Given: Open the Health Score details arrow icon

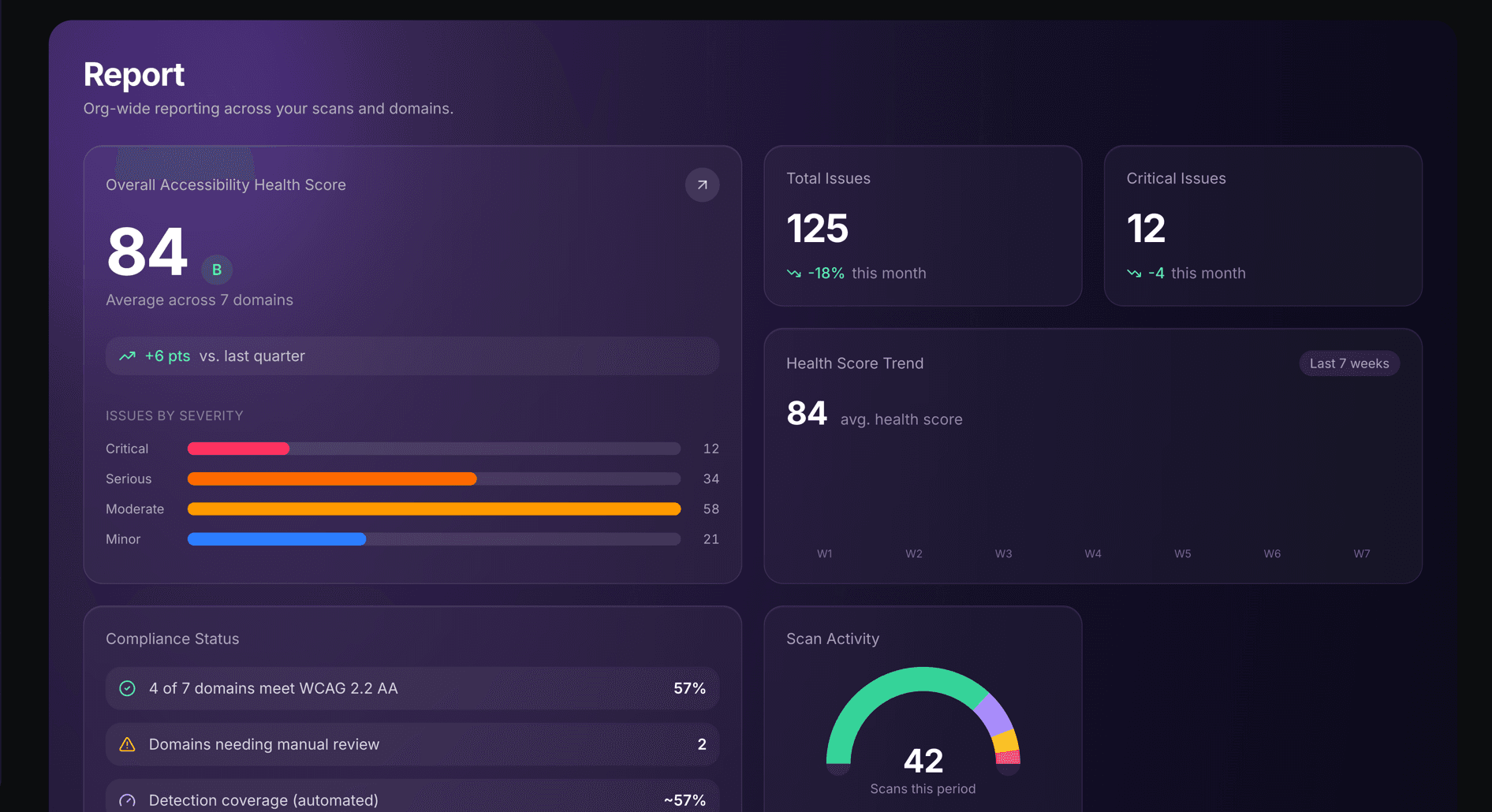Looking at the screenshot, I should (x=702, y=185).
